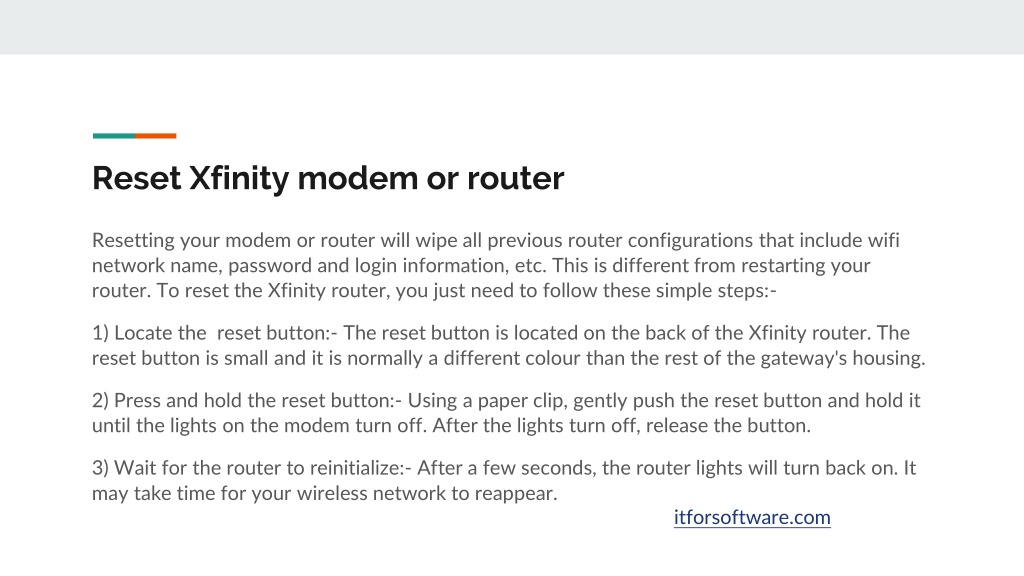Click the word Xfinity in the title
Image resolution: width=1024 pixels, height=576 pixels.
[x=240, y=178]
